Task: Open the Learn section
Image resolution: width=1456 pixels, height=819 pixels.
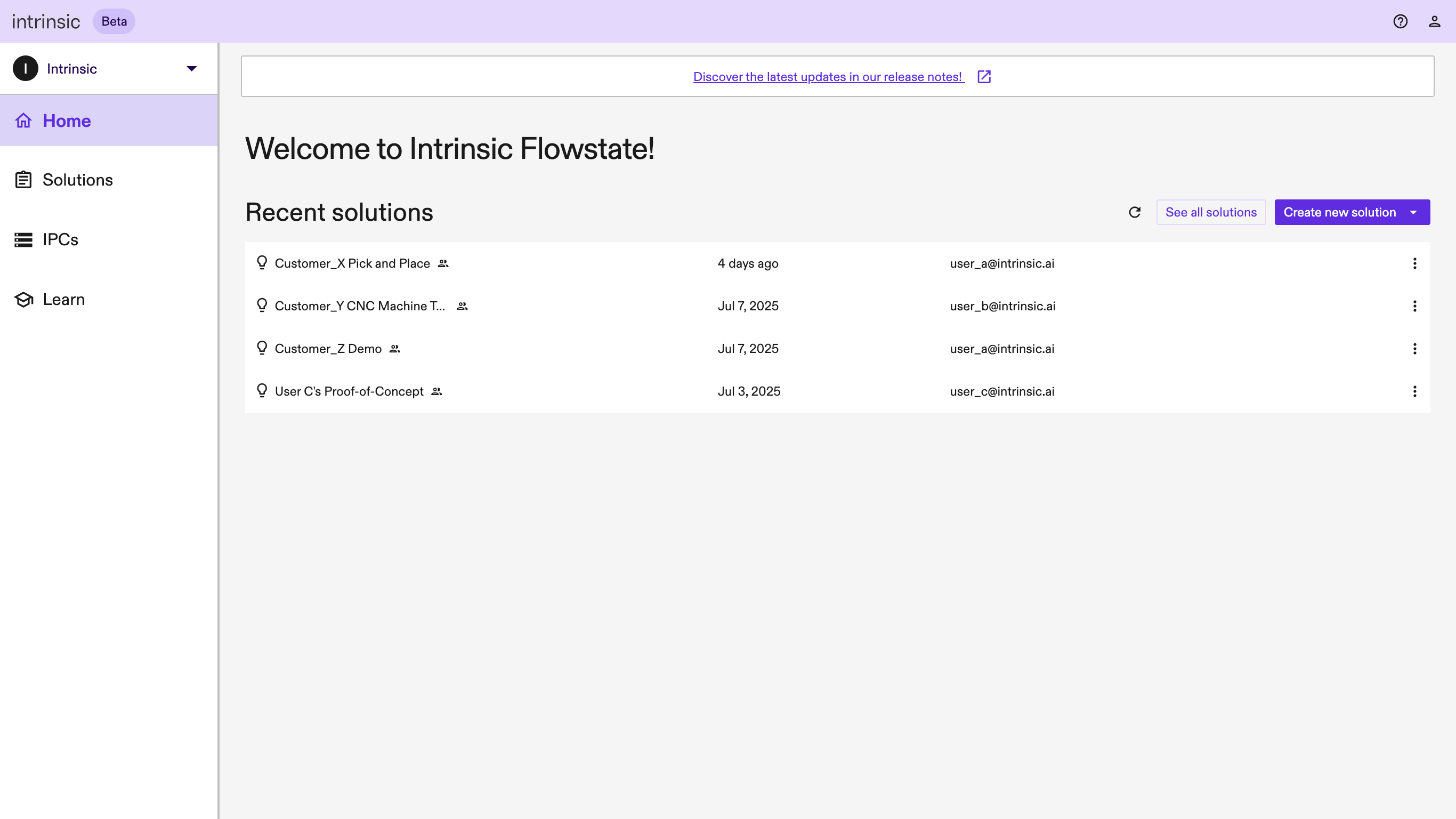Action: click(63, 299)
